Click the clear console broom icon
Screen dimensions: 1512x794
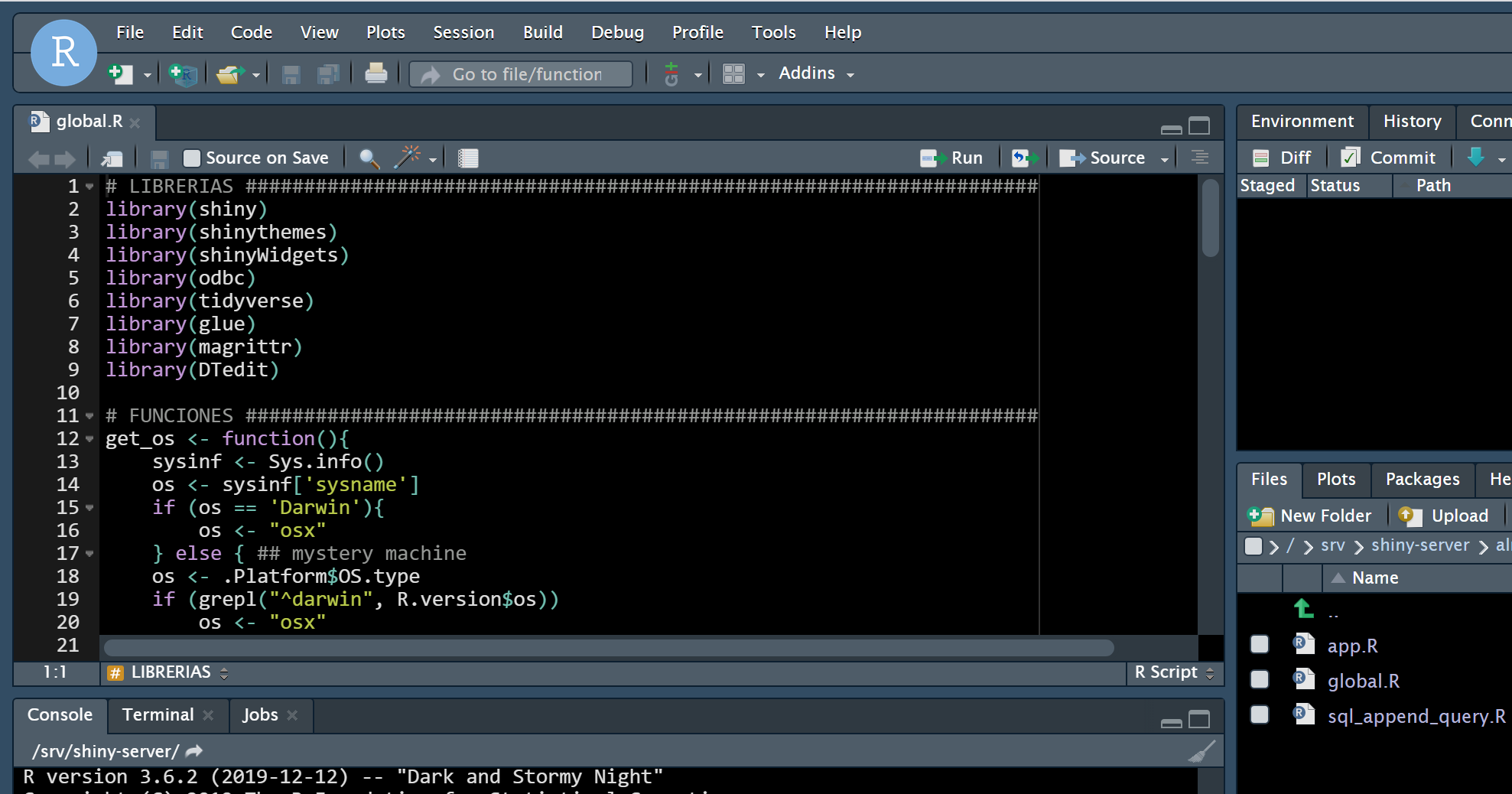pos(1201,751)
